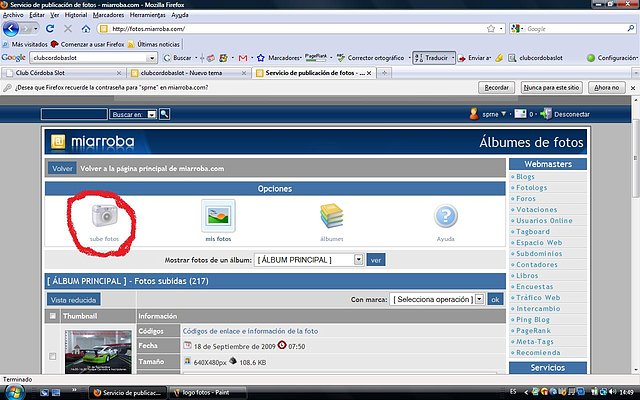
Task: Click the ver album button
Action: point(376,260)
